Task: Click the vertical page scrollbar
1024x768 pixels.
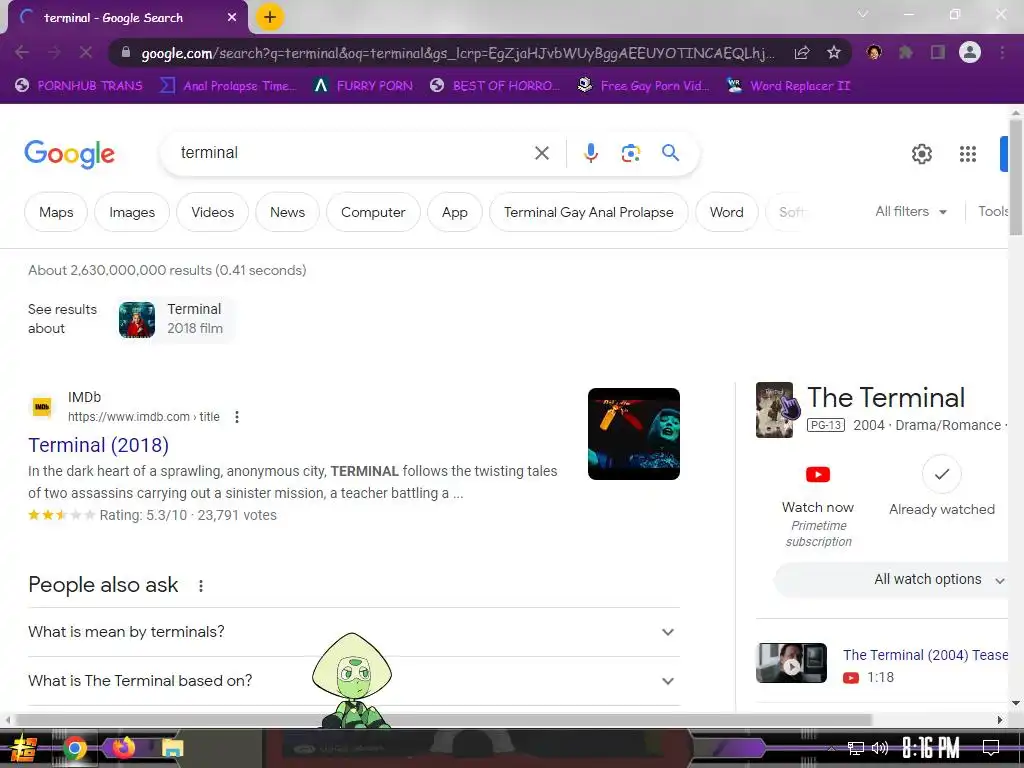Action: click(x=1016, y=176)
